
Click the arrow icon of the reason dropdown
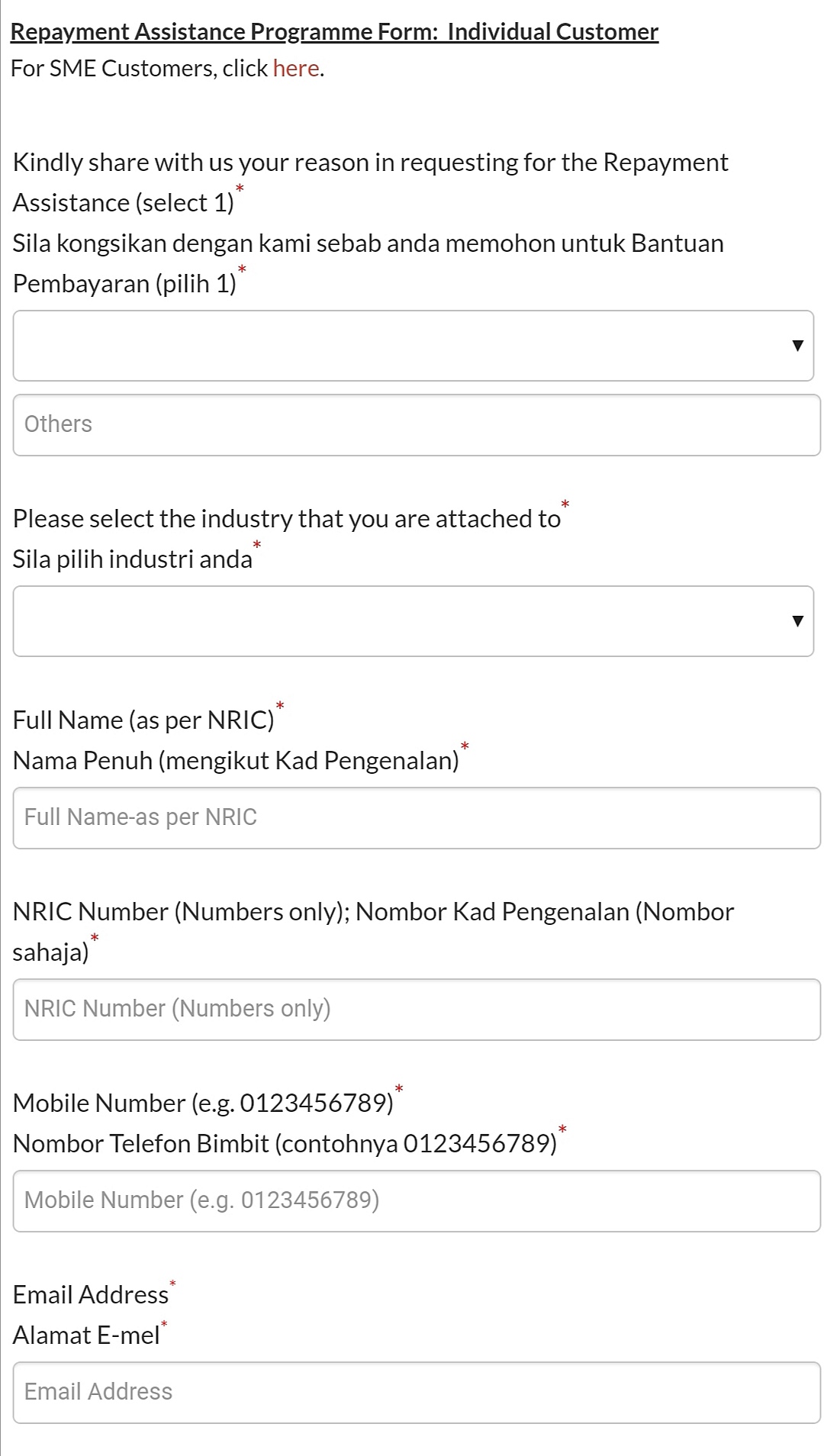click(797, 346)
